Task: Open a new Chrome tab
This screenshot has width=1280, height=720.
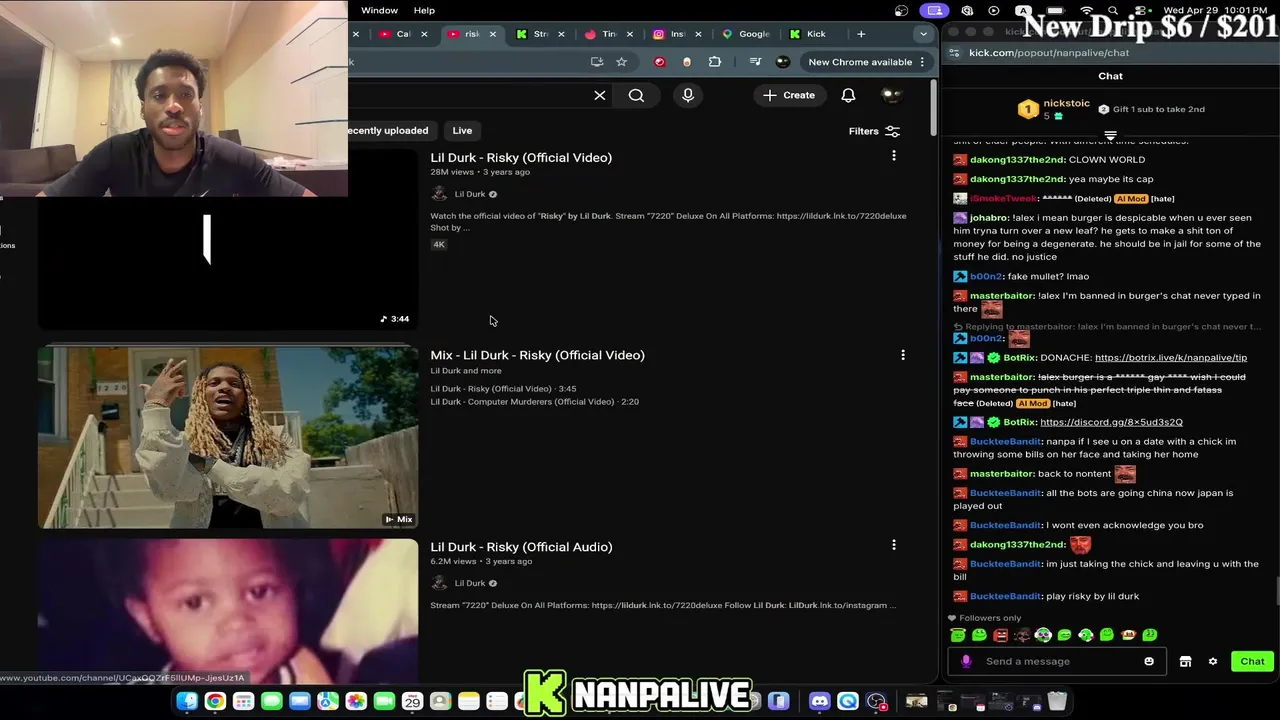Action: [861, 34]
